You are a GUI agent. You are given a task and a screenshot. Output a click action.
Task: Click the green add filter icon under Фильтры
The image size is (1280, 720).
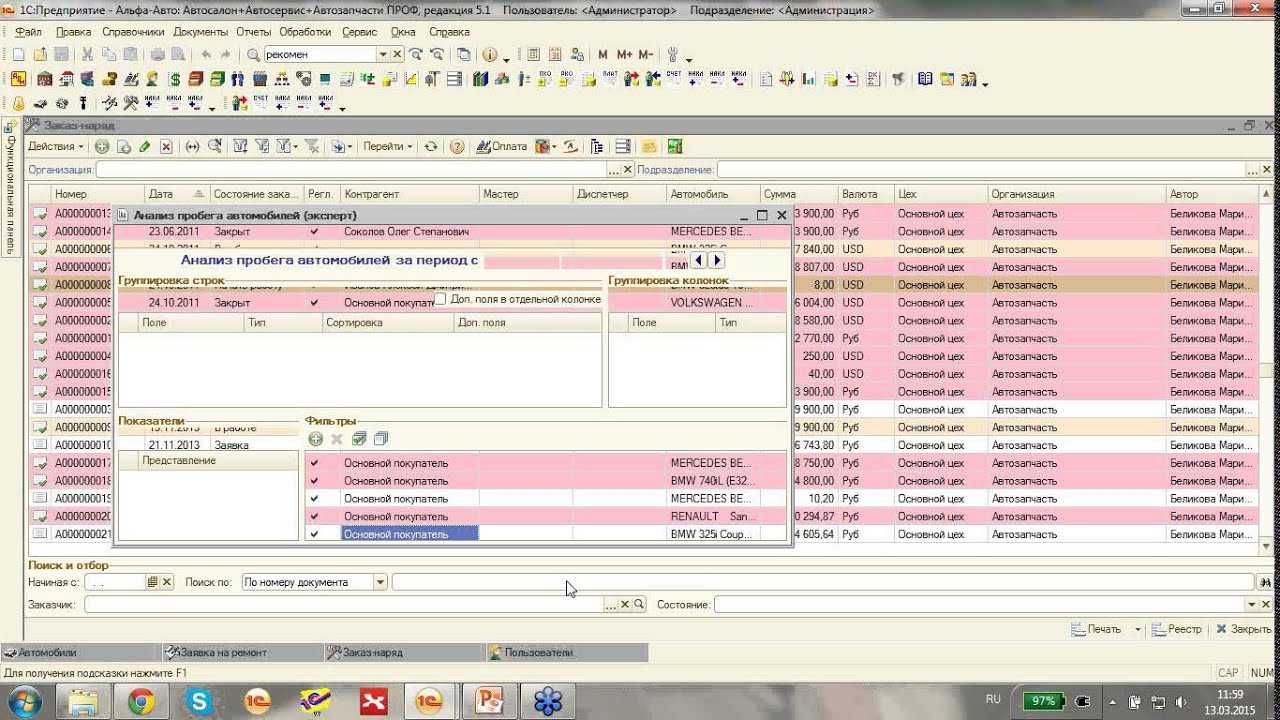click(315, 439)
